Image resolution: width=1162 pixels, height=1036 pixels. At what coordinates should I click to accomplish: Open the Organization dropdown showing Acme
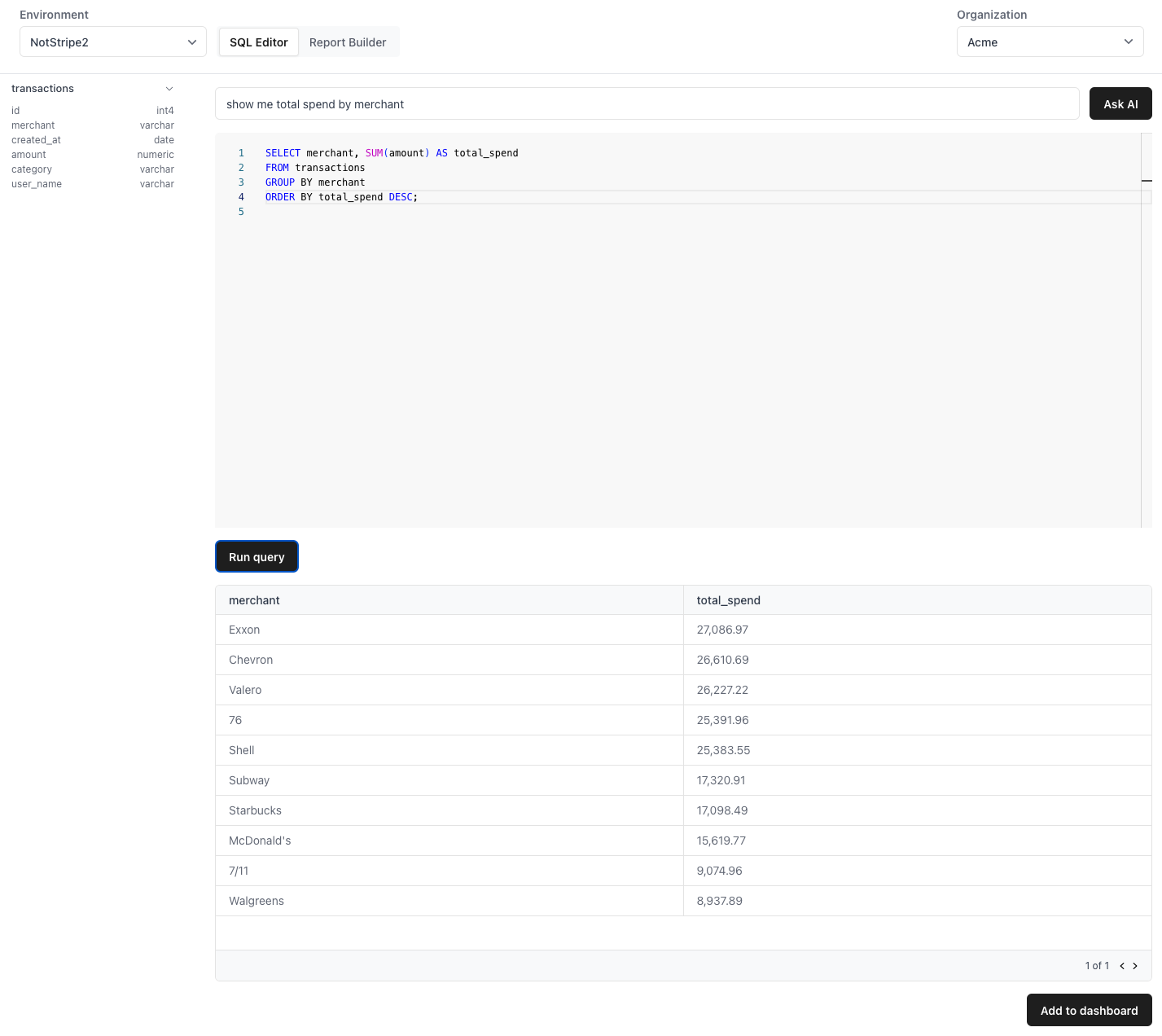click(1050, 42)
